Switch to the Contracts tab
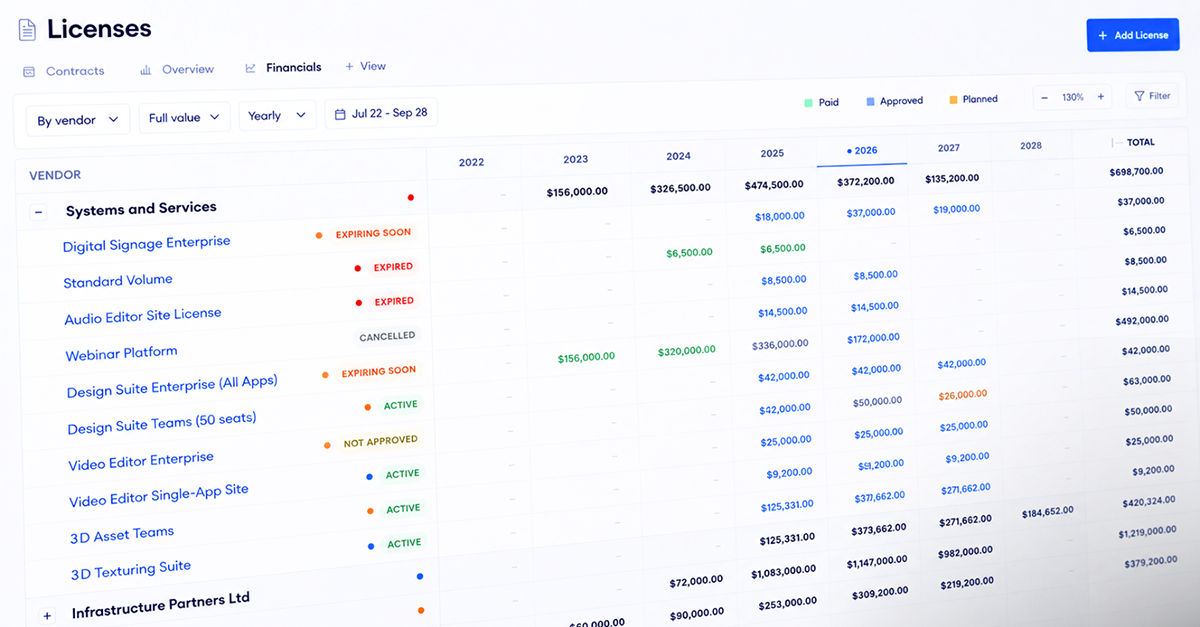The image size is (1200, 627). click(63, 71)
